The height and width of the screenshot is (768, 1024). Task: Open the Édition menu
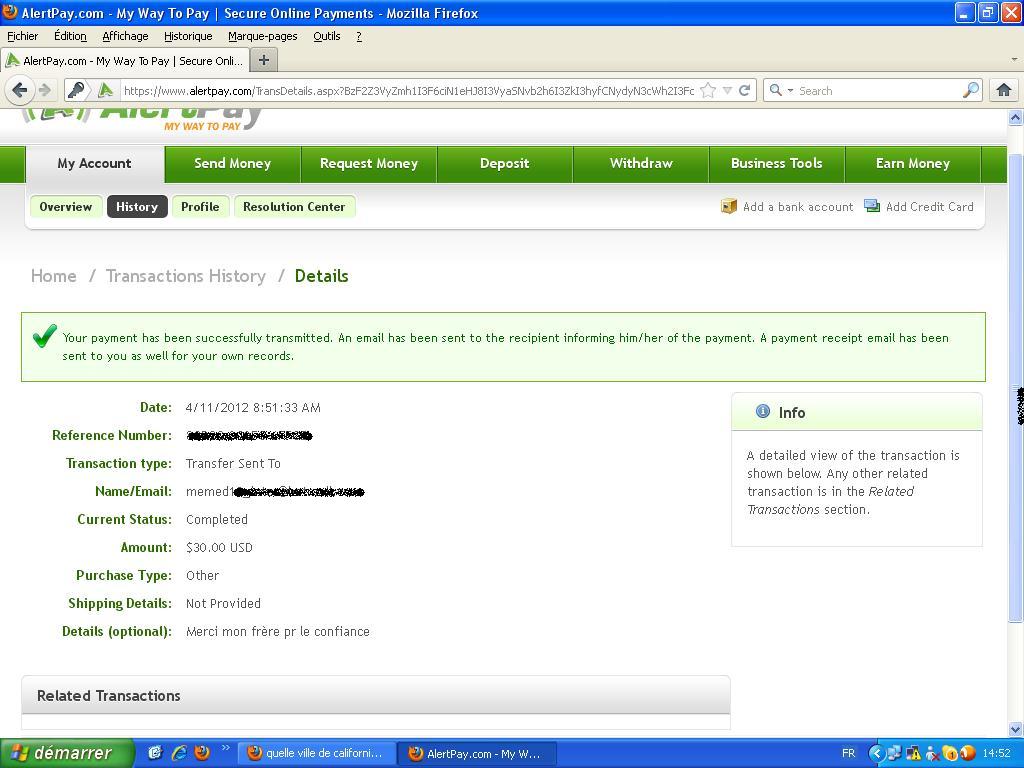(x=70, y=36)
